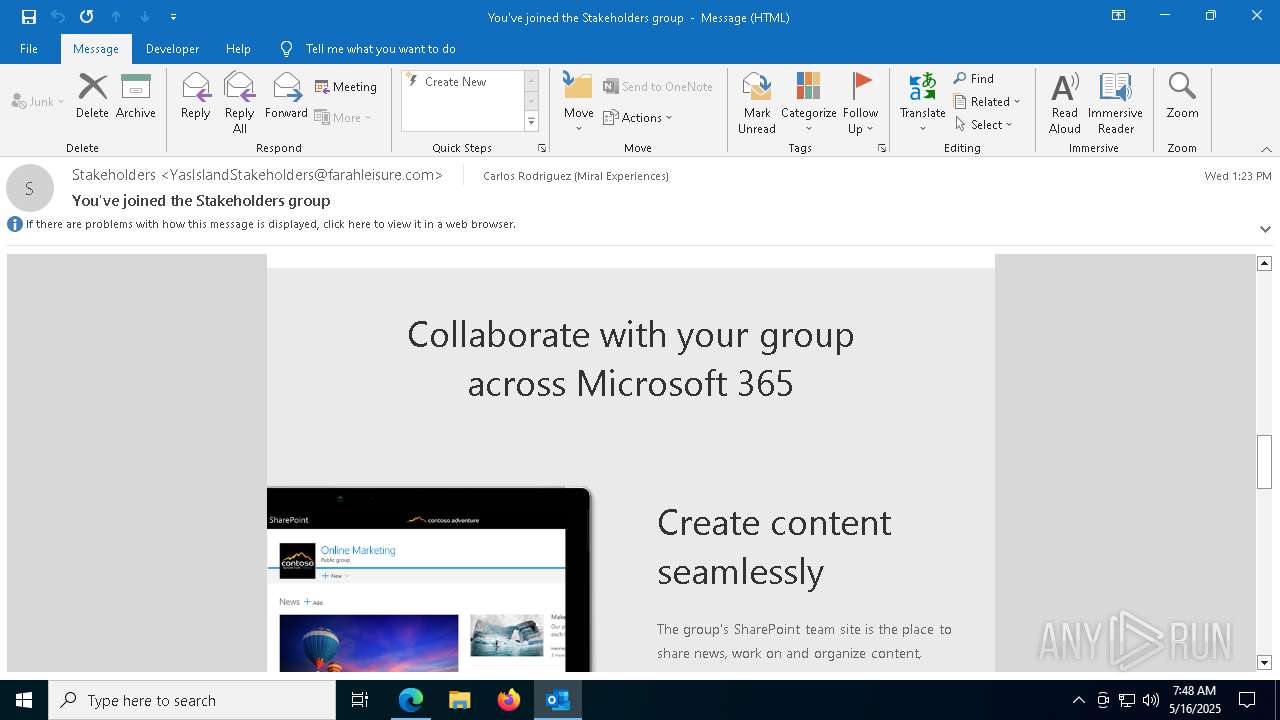Open File Explorer from taskbar
The image size is (1280, 720).
(460, 700)
